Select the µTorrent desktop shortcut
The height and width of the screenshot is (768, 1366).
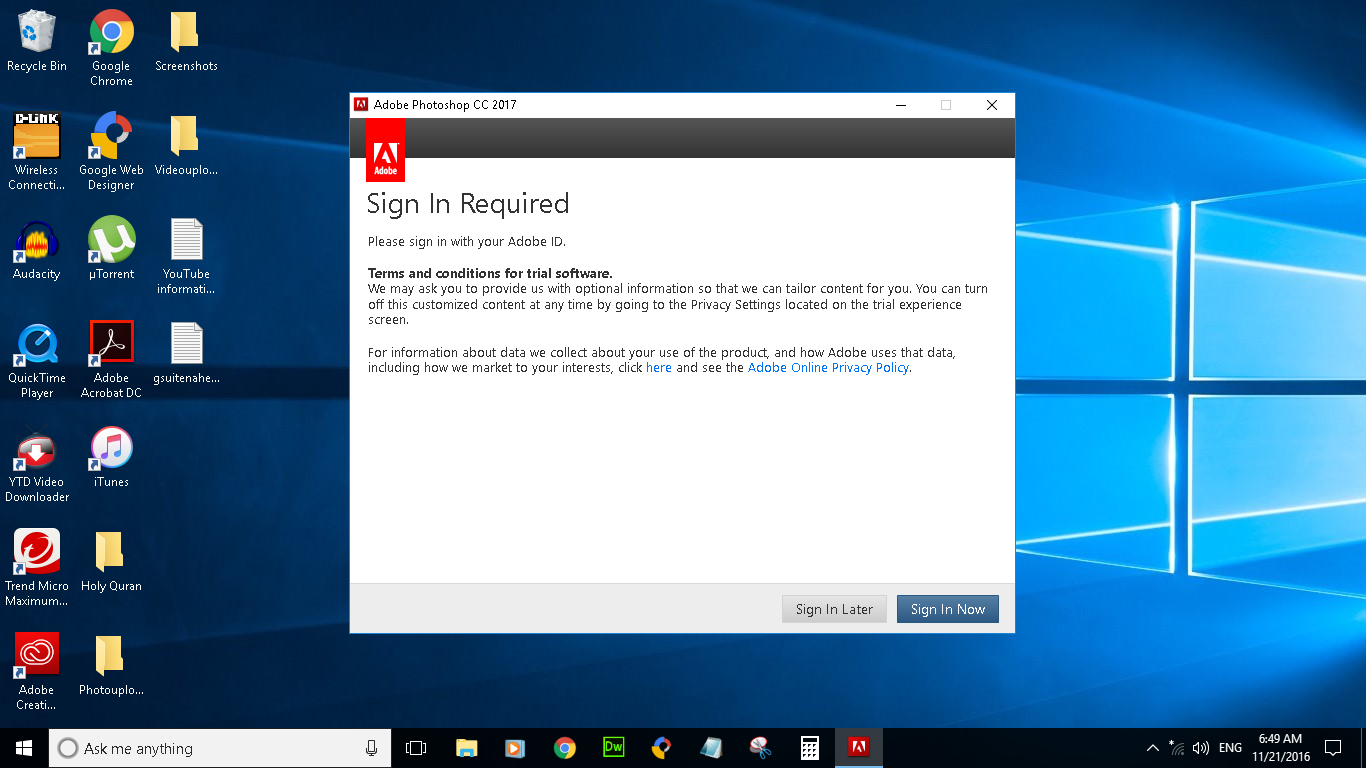111,249
